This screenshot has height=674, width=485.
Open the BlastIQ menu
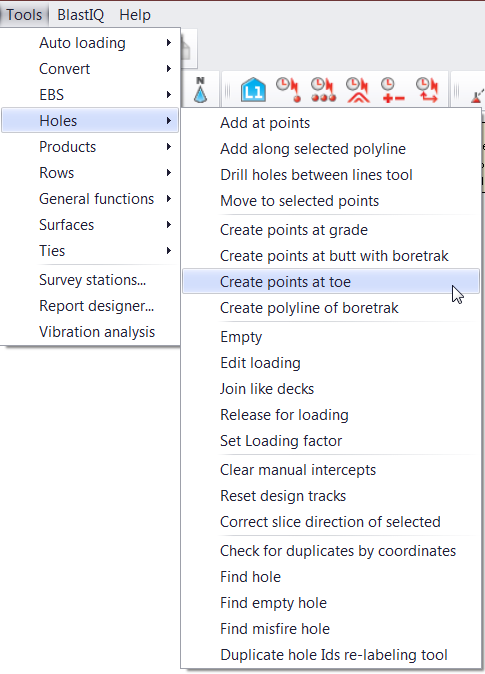coord(80,15)
